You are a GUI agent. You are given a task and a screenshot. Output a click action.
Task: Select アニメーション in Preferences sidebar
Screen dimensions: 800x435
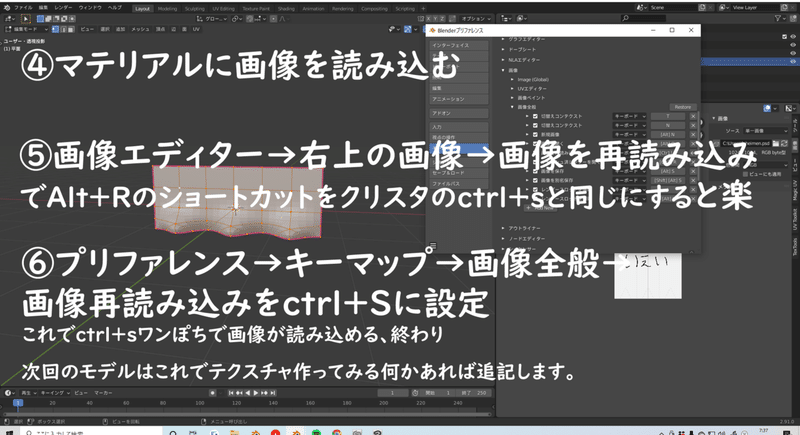click(459, 99)
